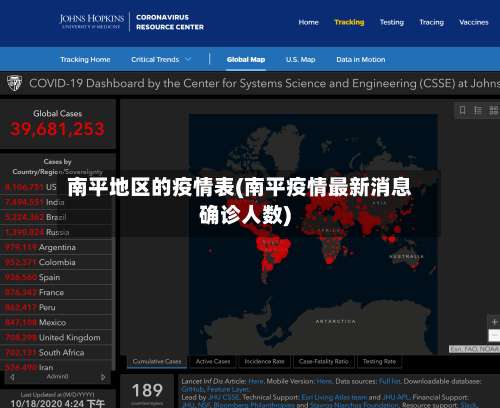Open the Lancet Inf Dis Article Here link
Viewport: 500px width, 408px height.
(x=256, y=381)
